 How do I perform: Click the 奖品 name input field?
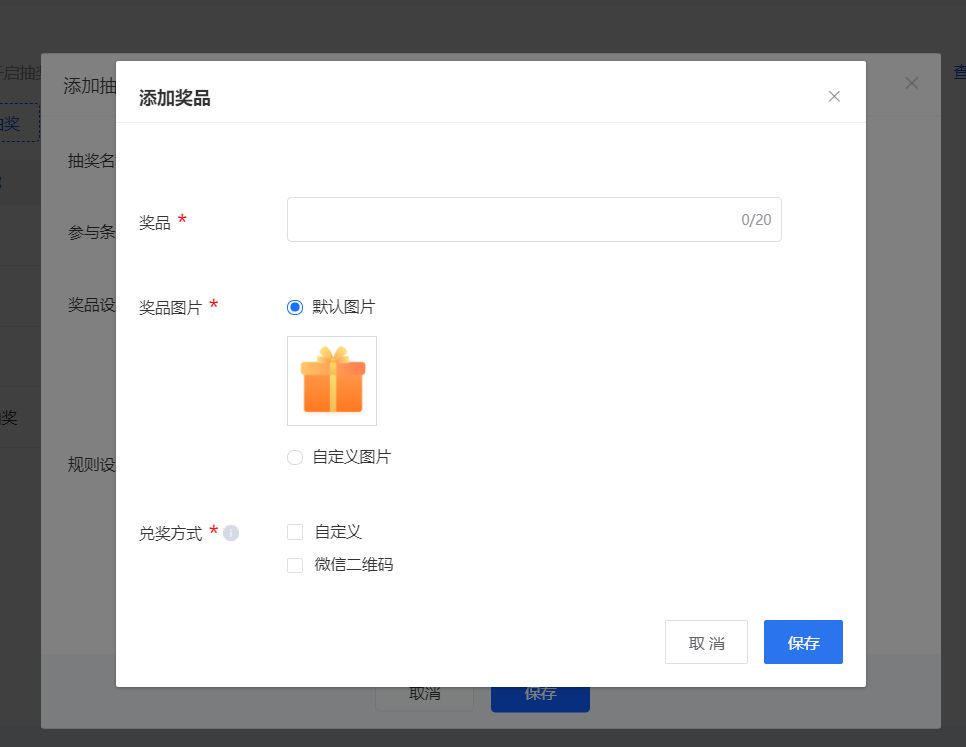534,220
